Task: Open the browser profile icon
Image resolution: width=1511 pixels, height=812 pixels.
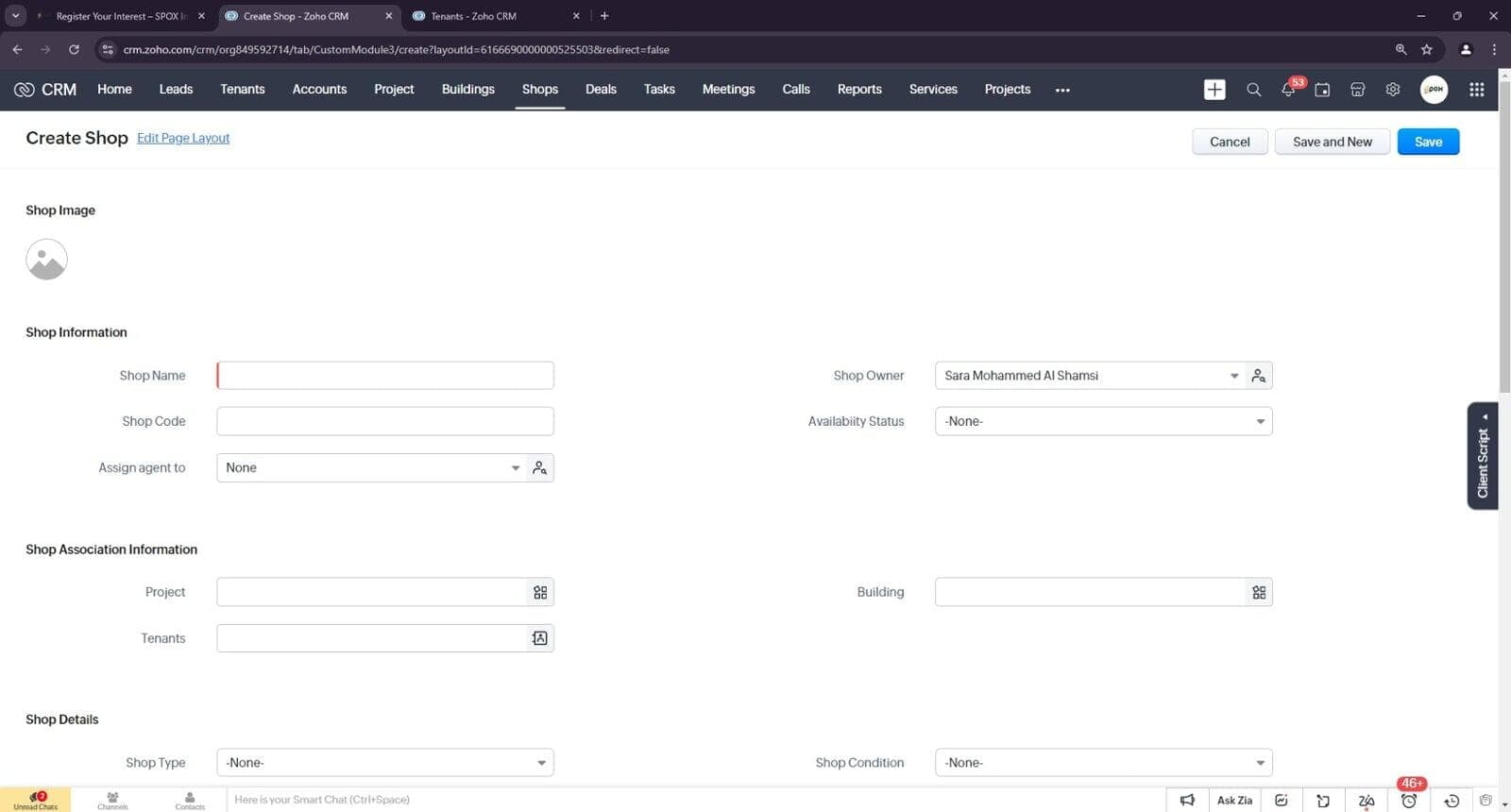Action: [x=1466, y=49]
